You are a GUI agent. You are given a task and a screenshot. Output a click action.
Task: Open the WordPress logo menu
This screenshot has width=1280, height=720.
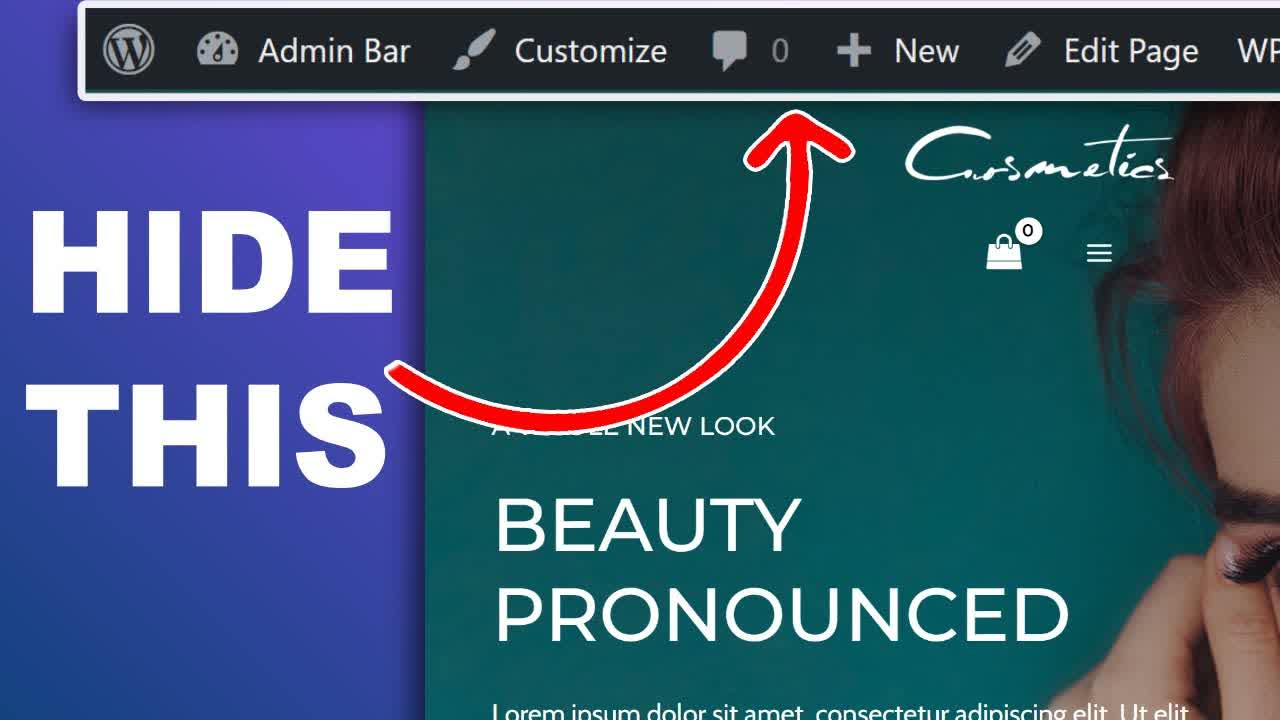pyautogui.click(x=129, y=50)
